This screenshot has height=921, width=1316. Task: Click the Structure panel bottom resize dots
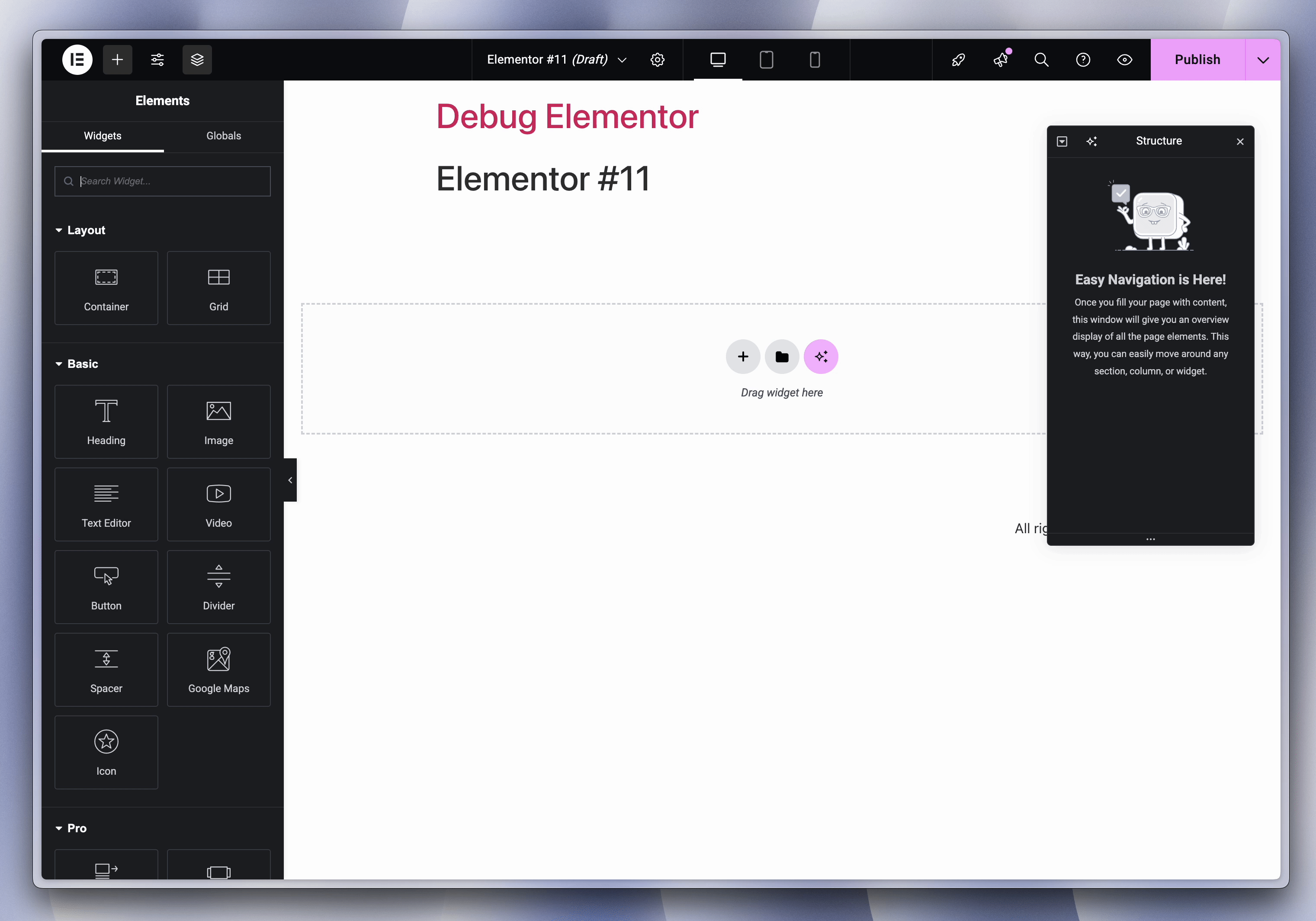pos(1150,539)
